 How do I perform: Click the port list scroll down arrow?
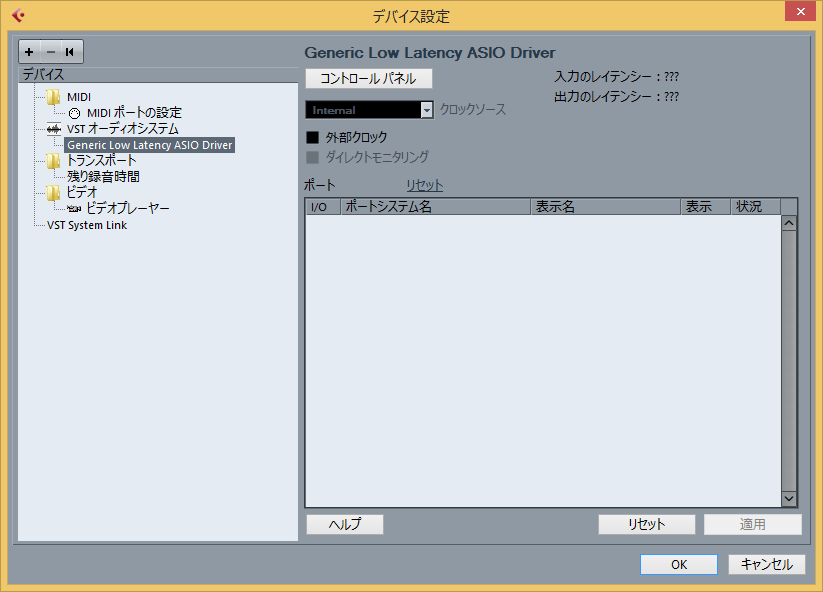(789, 499)
